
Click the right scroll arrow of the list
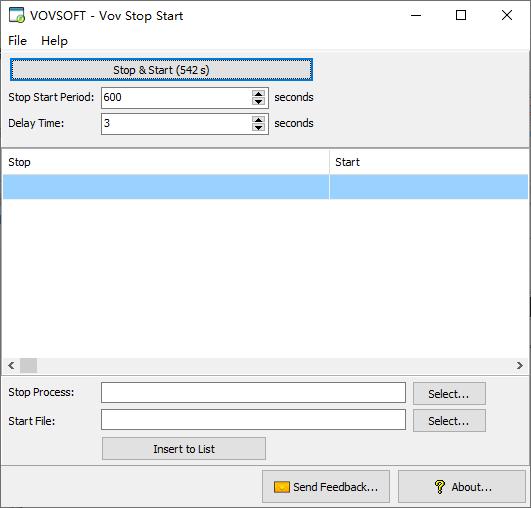520,365
